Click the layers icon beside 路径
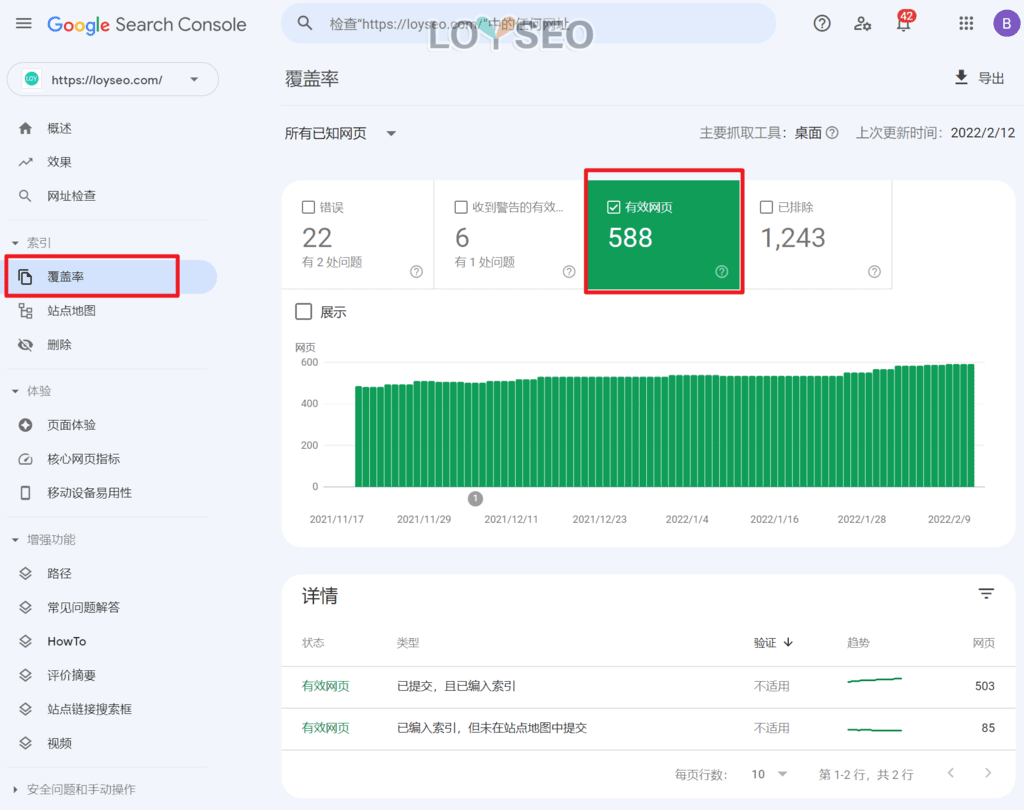1024x810 pixels. (25, 574)
